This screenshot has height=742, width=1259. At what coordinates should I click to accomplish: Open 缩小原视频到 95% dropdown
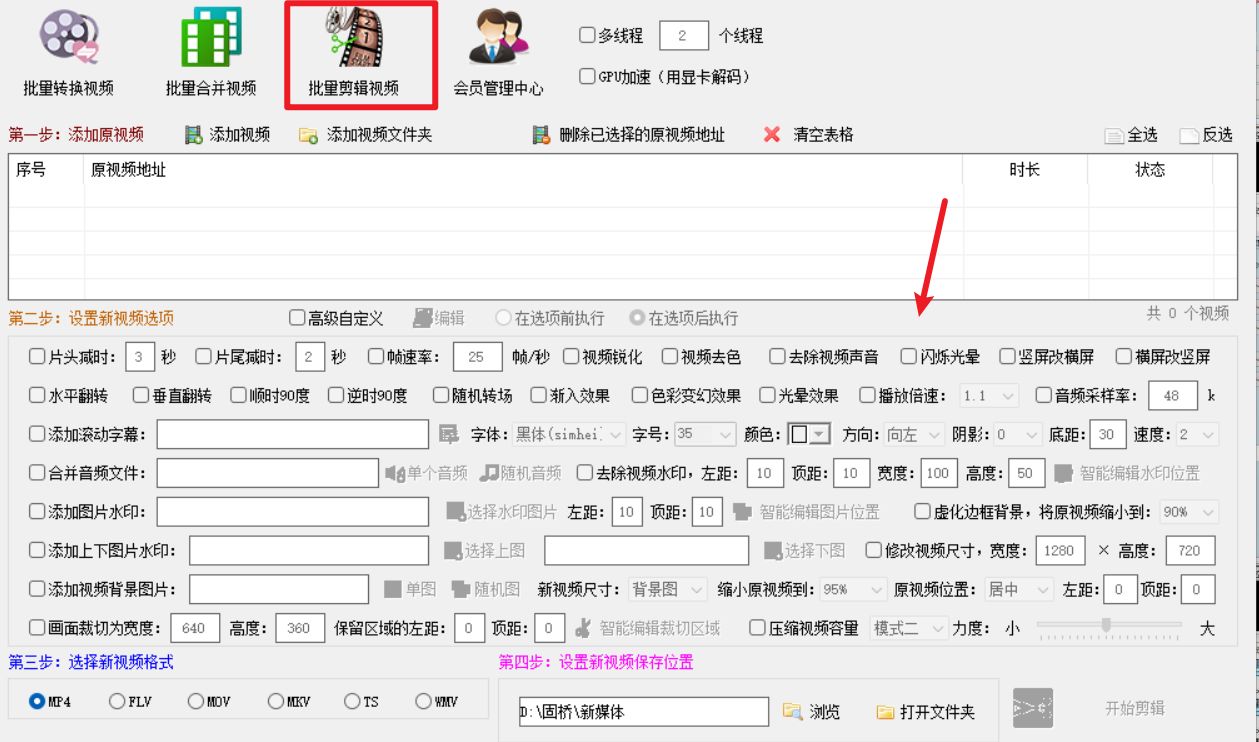pos(853,590)
